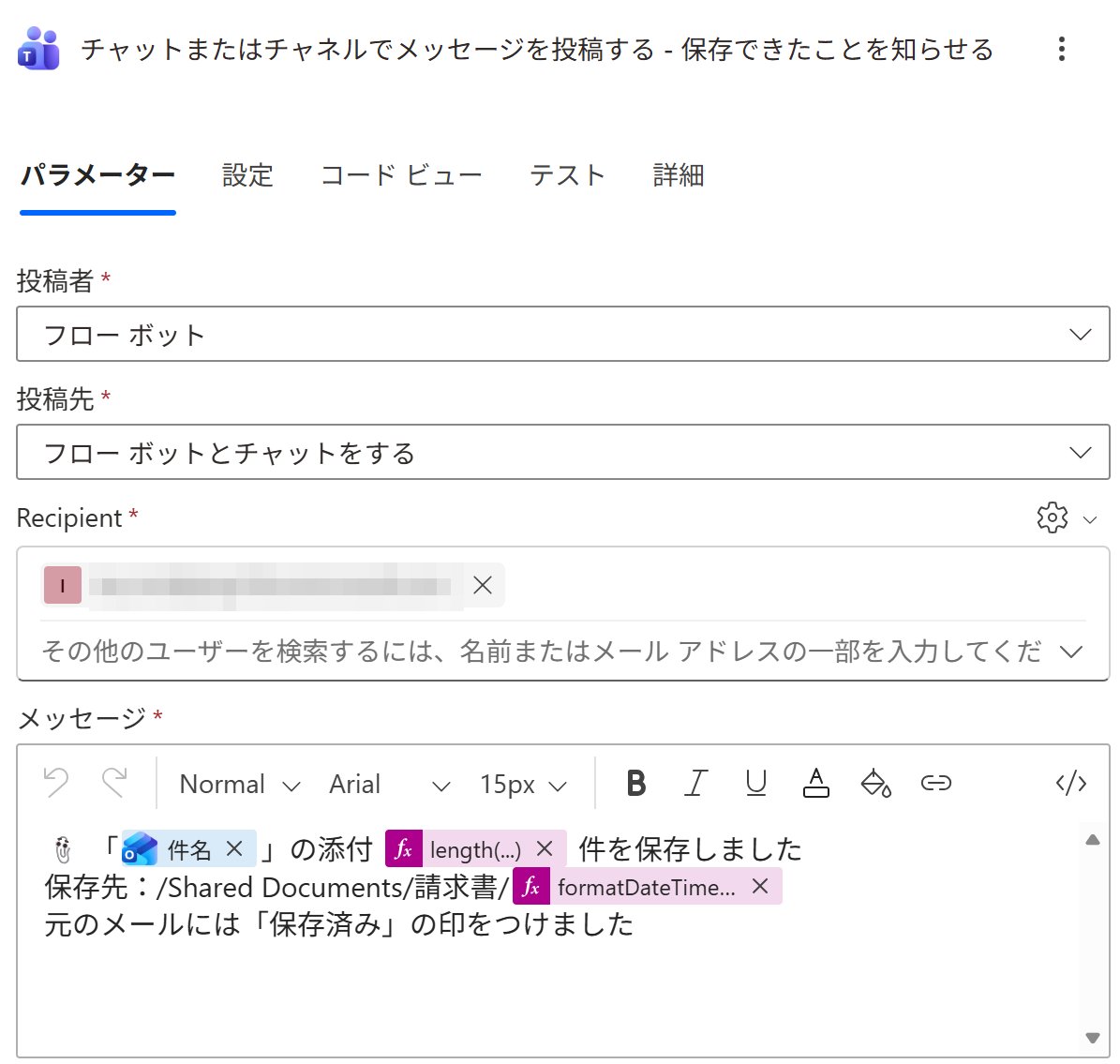This screenshot has width=1120, height=1064.
Task: Open the Arial font family dropdown
Action: (x=390, y=784)
